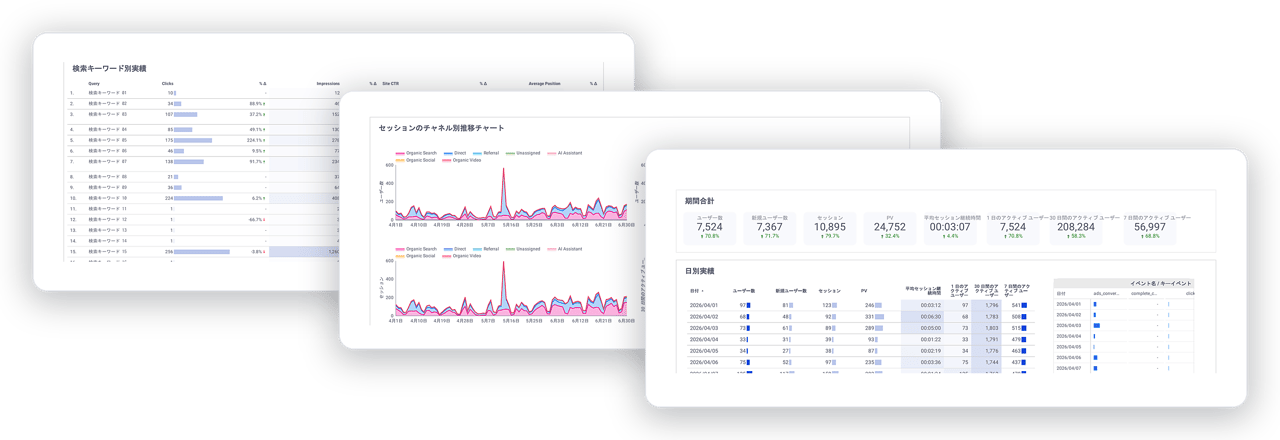Click the Site CTR column header
Screen dimensions: 1280x440
(x=390, y=84)
